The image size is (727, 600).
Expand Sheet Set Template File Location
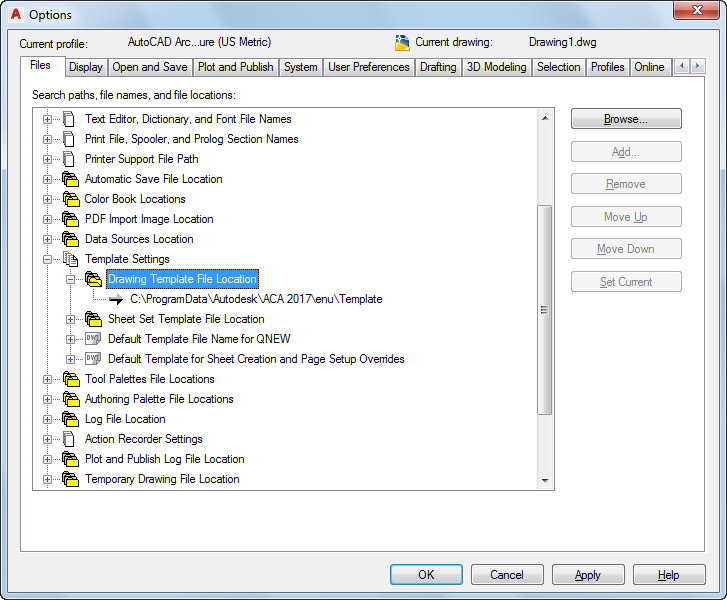tap(70, 319)
